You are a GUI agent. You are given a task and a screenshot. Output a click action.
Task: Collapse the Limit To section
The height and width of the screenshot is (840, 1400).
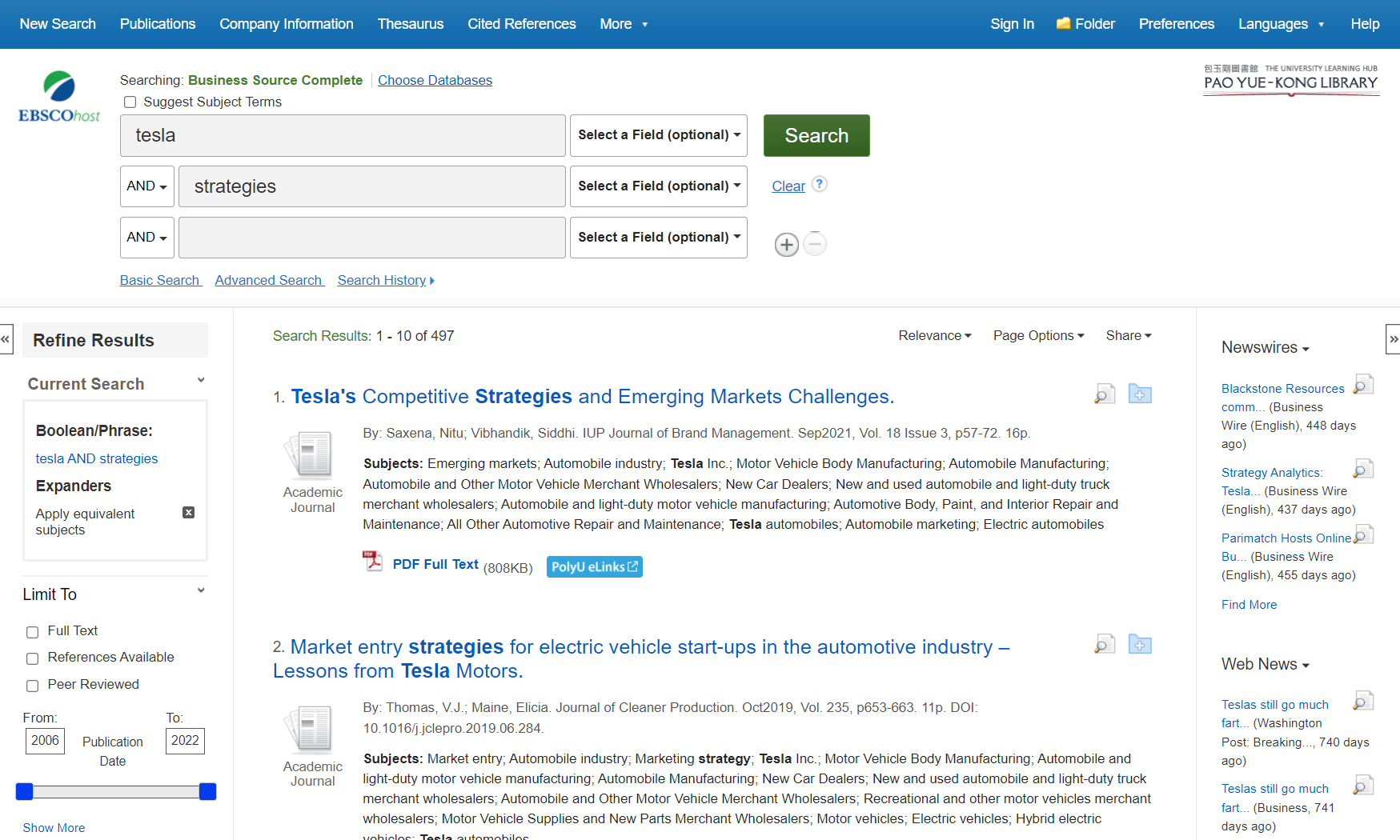click(x=201, y=591)
